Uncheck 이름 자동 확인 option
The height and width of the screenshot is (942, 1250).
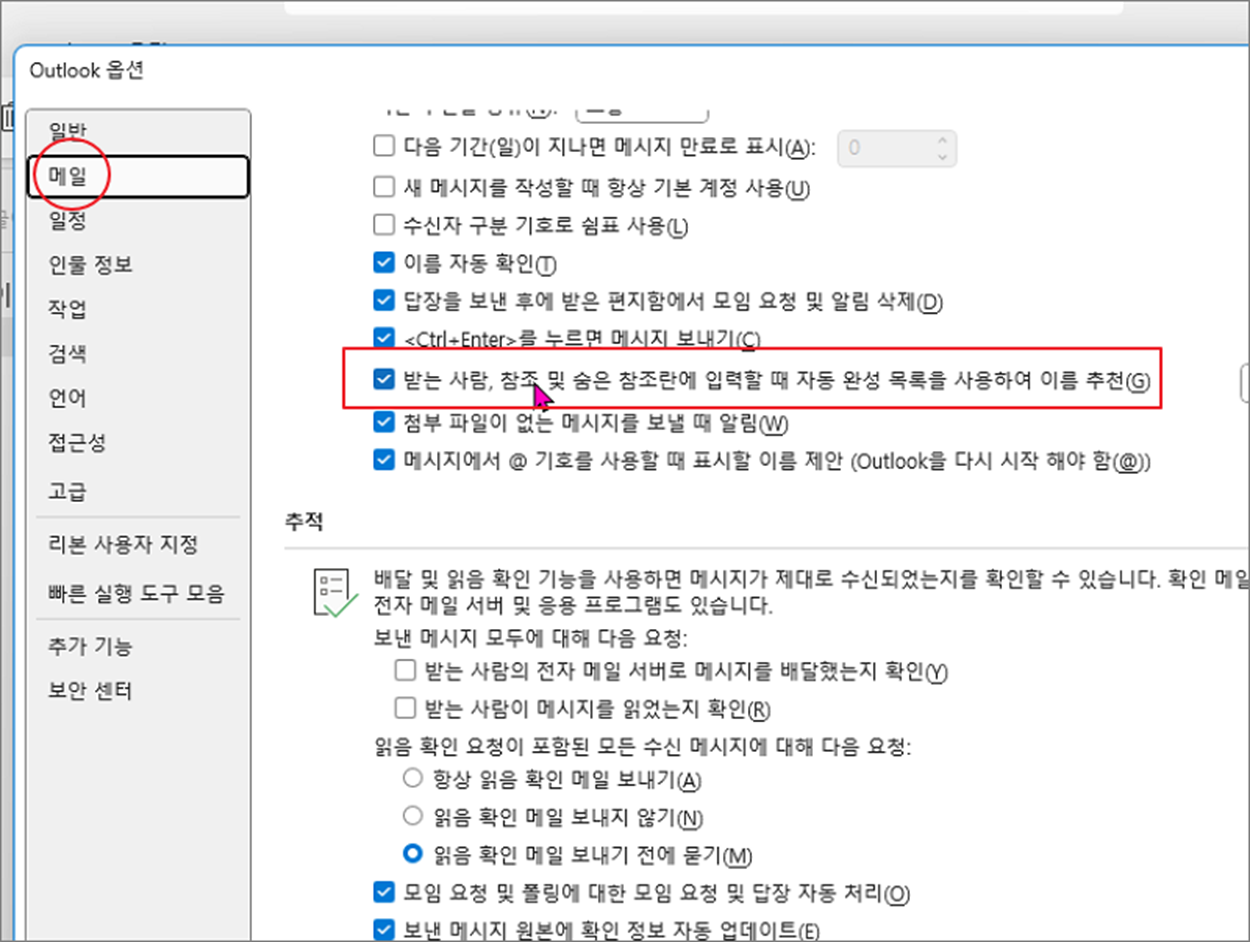[384, 264]
